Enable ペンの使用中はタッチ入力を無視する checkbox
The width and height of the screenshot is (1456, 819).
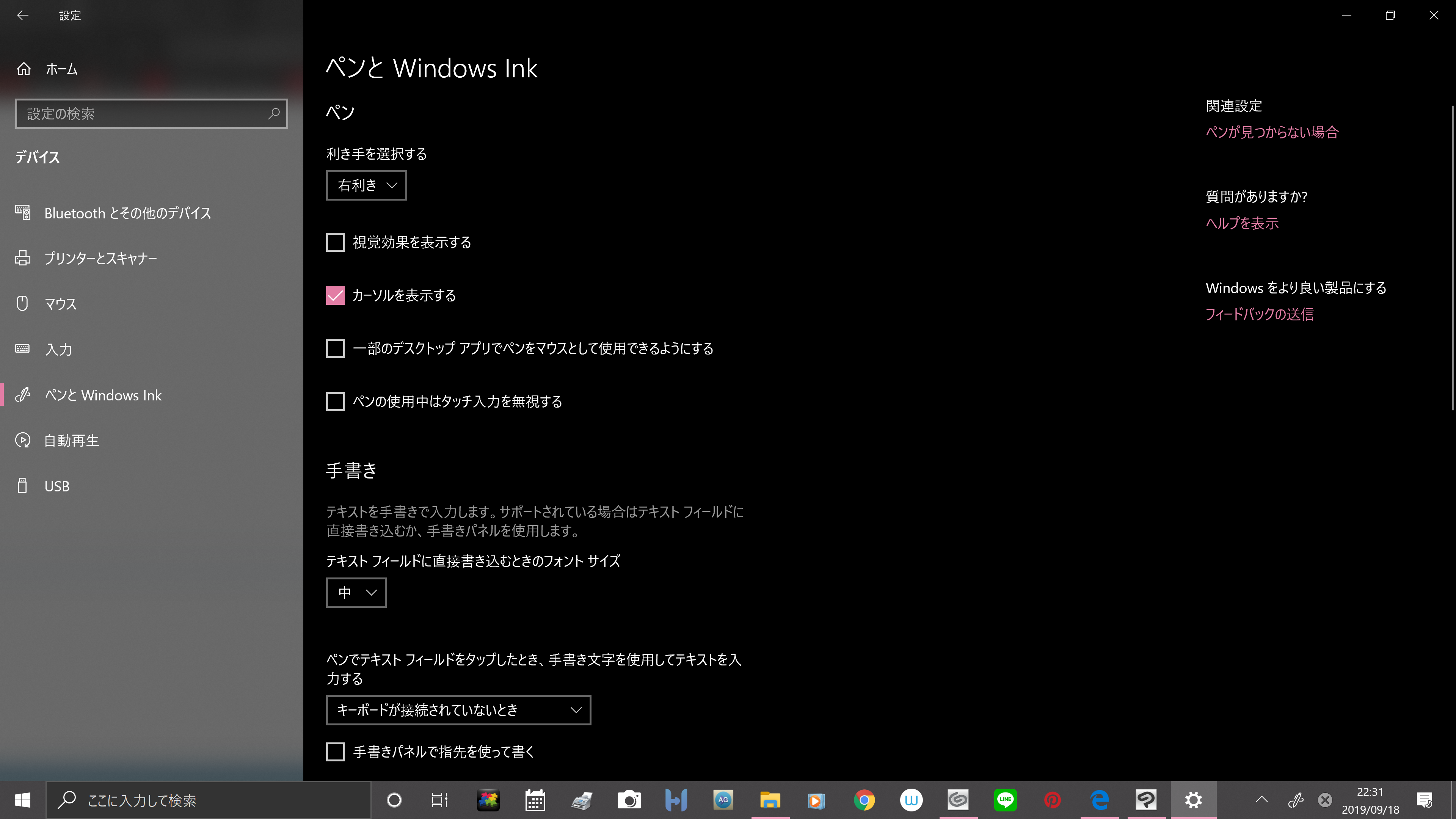(335, 402)
